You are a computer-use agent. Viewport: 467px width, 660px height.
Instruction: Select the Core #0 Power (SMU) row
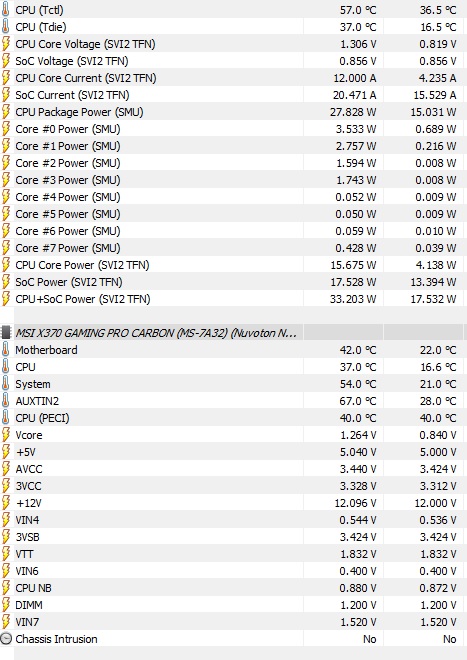(x=233, y=129)
